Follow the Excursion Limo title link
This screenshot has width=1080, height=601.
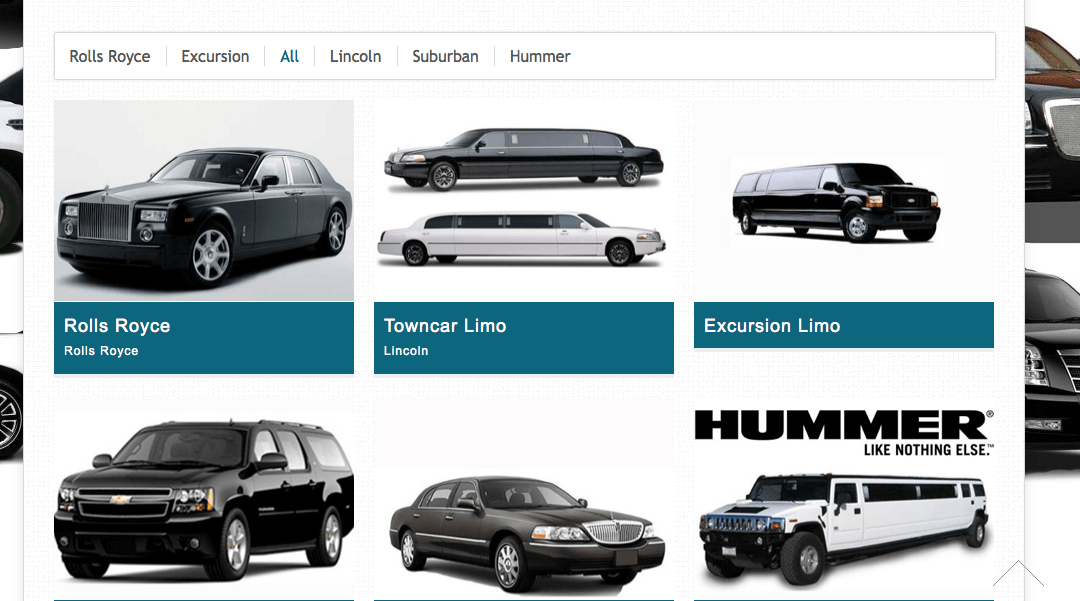(772, 326)
